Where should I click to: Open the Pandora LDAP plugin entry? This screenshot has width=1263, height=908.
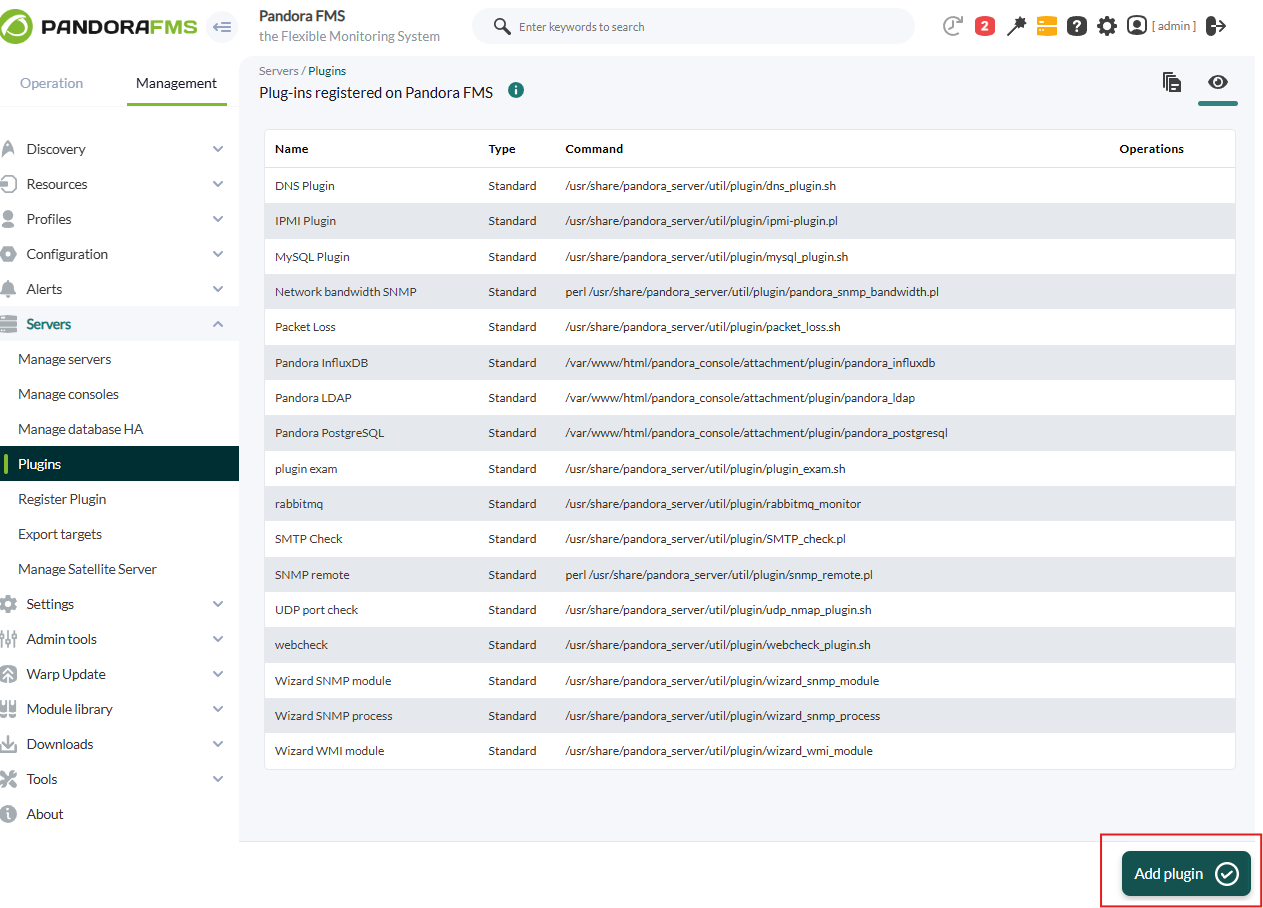point(313,398)
